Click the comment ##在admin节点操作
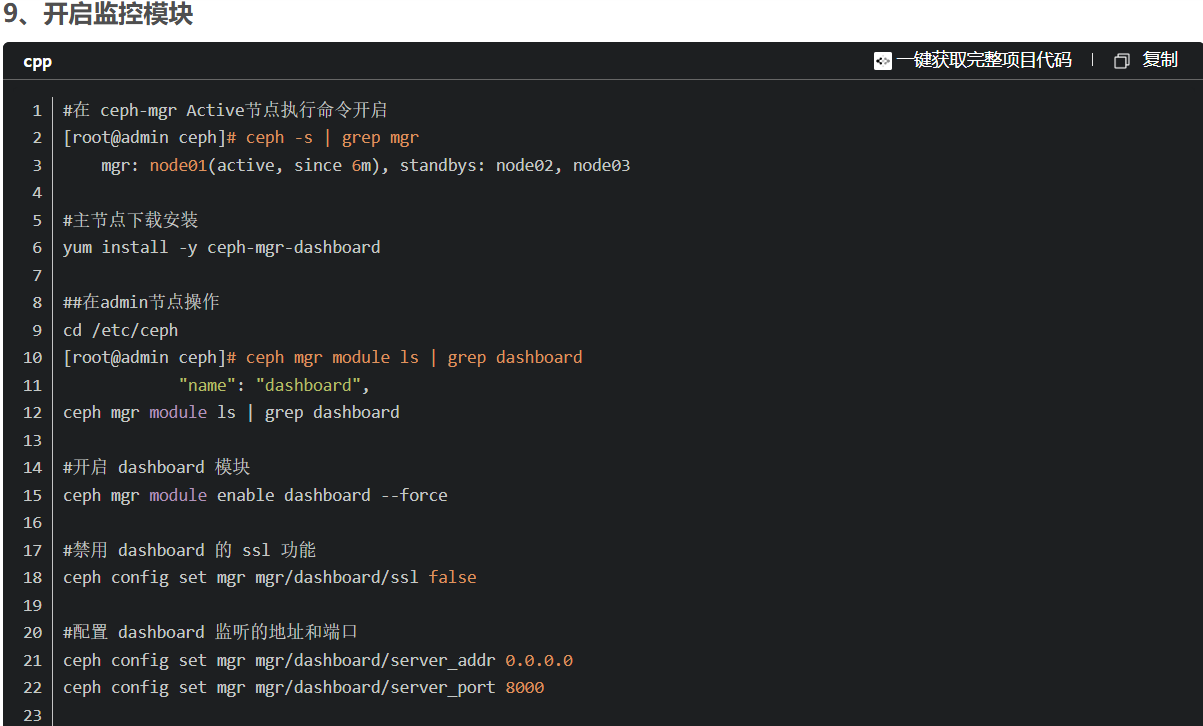Image resolution: width=1203 pixels, height=726 pixels. coord(141,303)
